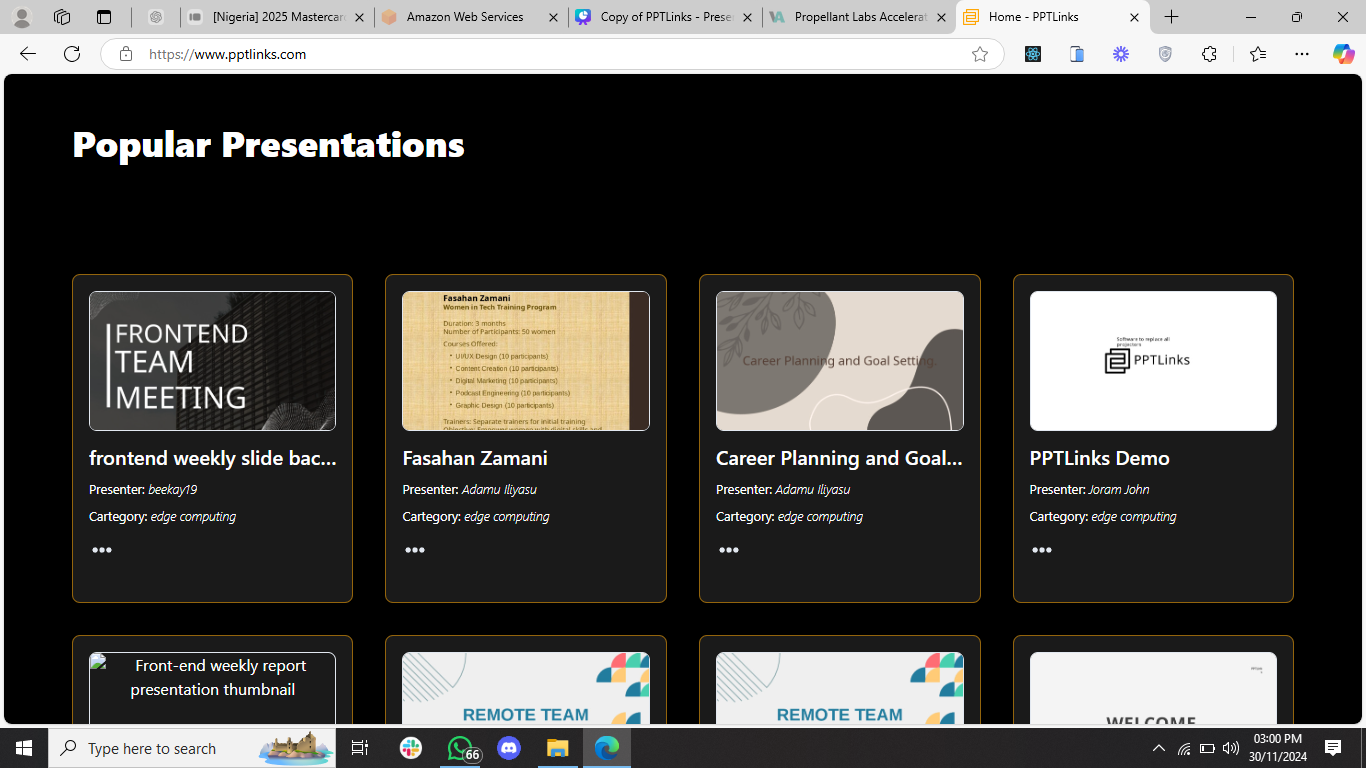This screenshot has width=1366, height=768.
Task: Open Settings and more menu
Action: click(x=1301, y=54)
